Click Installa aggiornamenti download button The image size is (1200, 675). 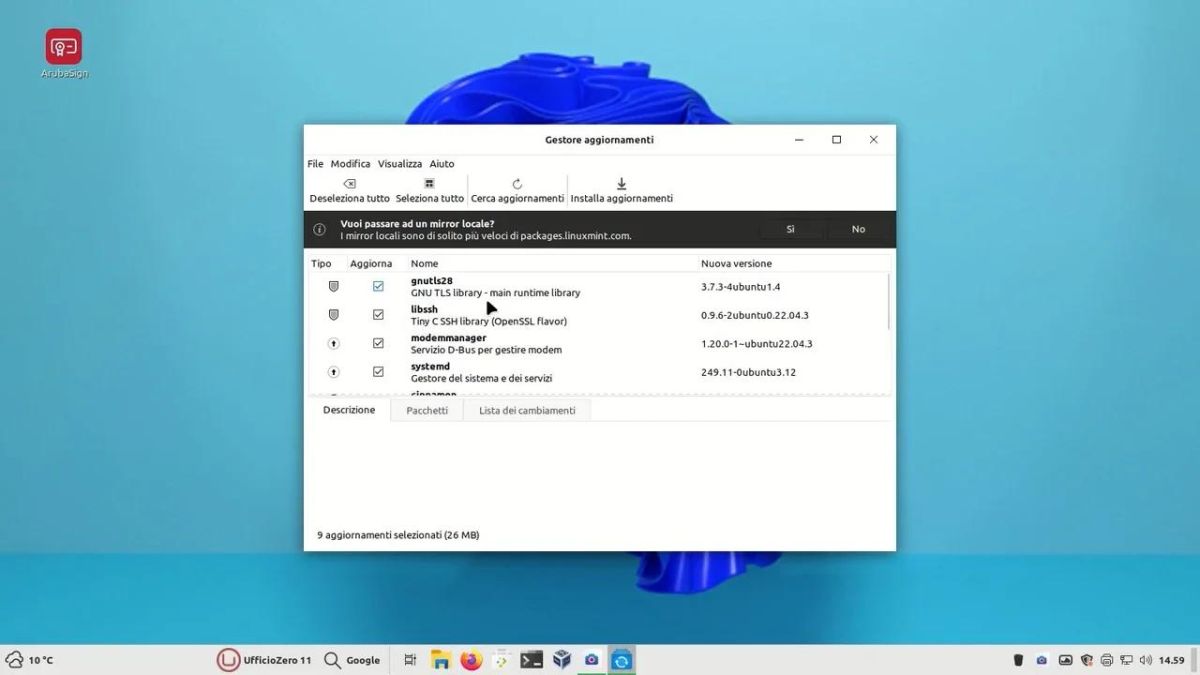pyautogui.click(x=621, y=190)
